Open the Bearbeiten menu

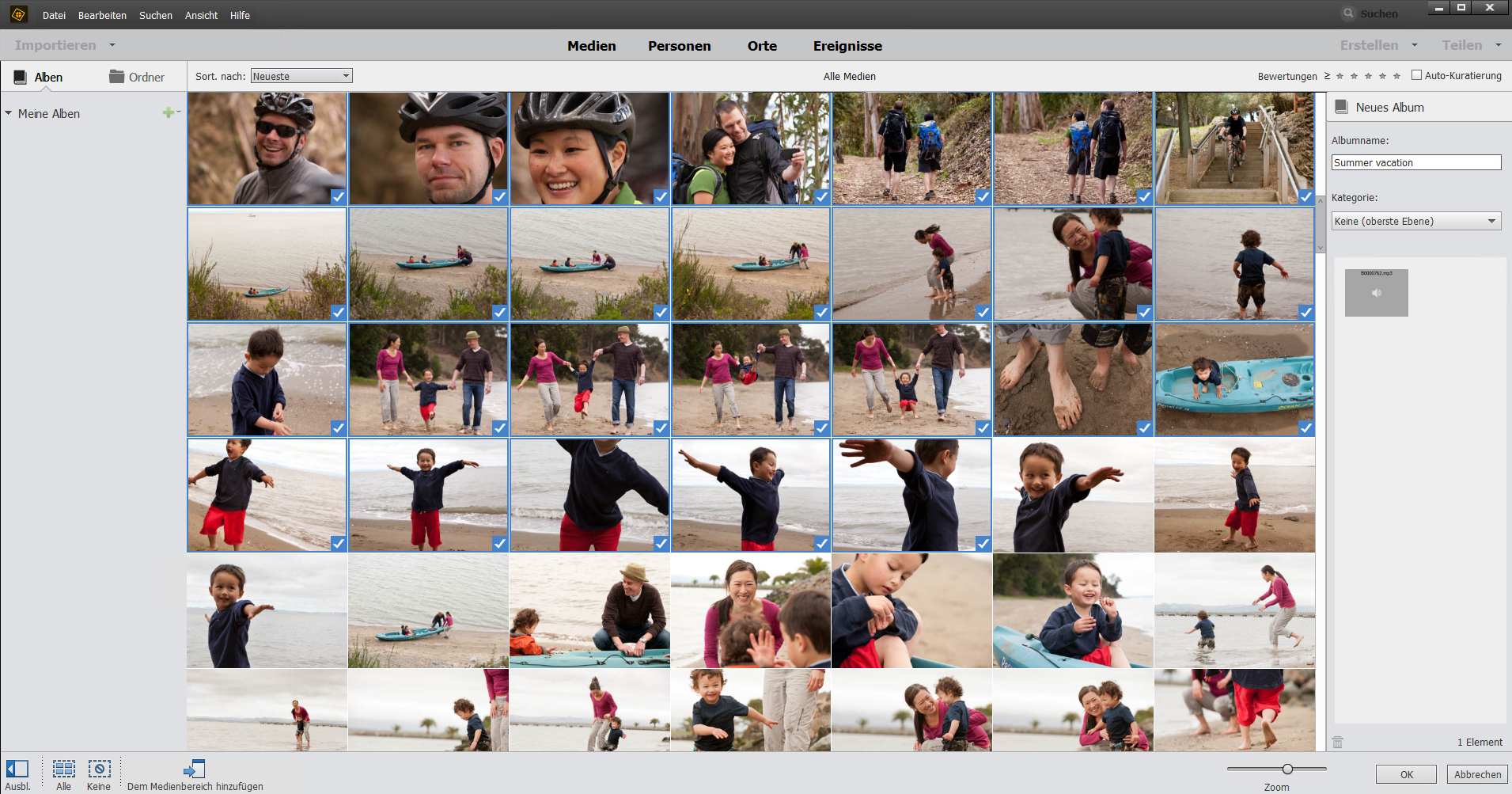coord(102,15)
